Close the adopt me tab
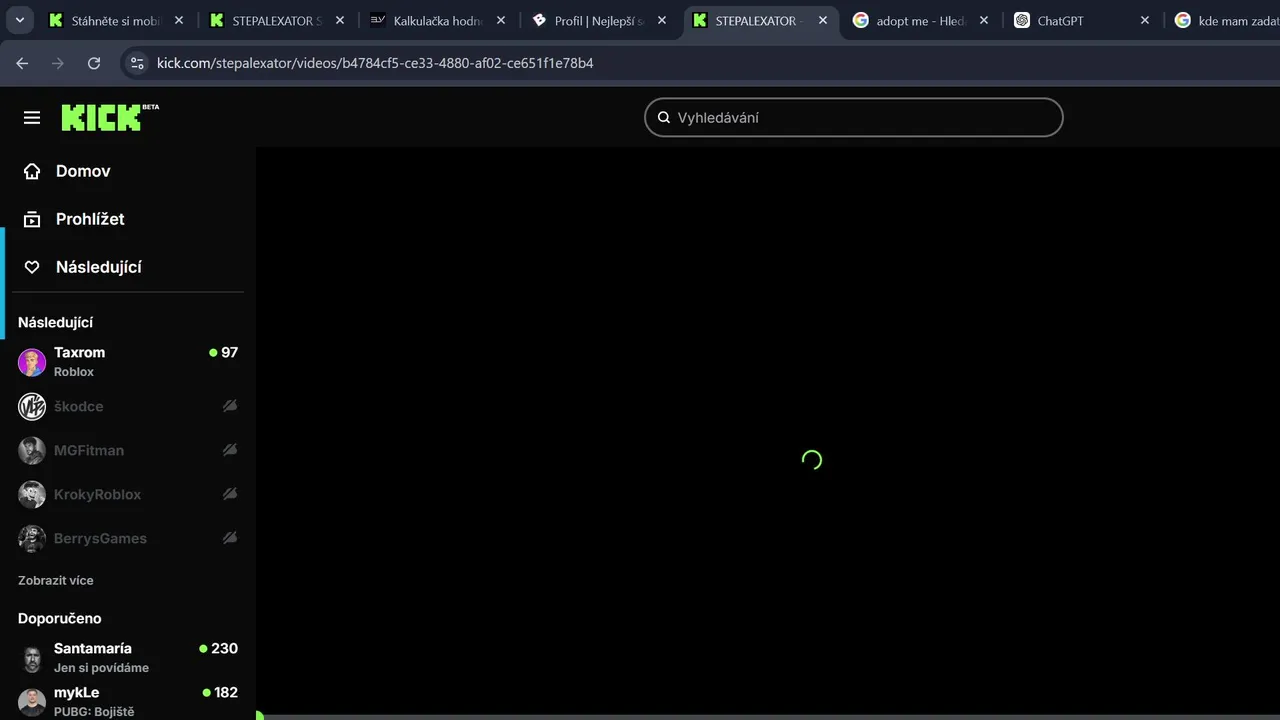 tap(984, 20)
